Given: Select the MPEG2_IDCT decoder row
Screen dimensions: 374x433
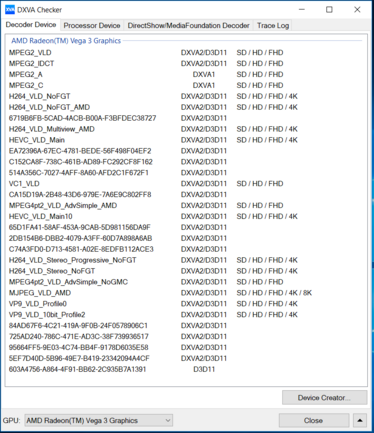Looking at the screenshot, I should pos(187,64).
